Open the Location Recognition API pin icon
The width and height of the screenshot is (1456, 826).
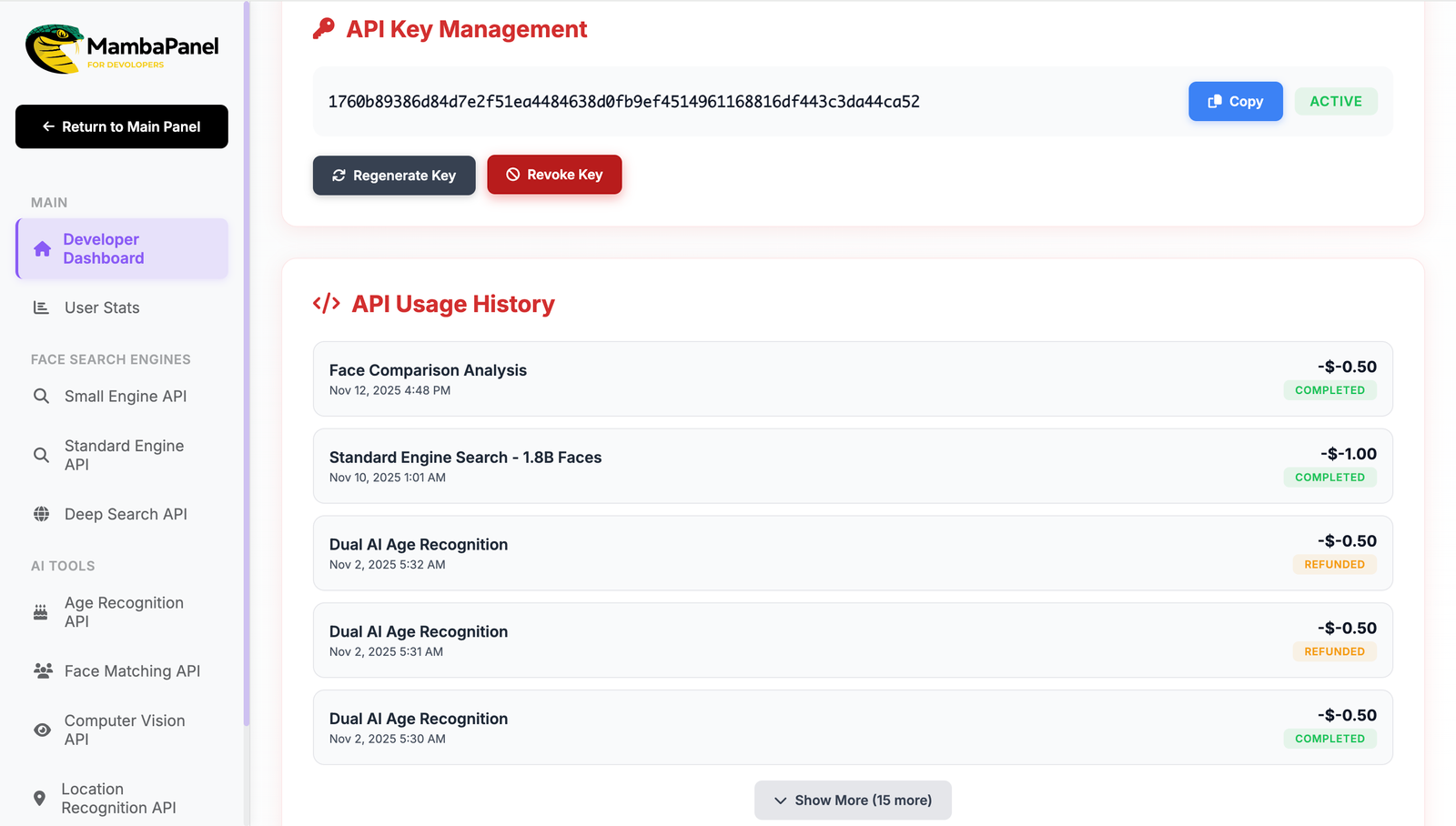tap(41, 798)
